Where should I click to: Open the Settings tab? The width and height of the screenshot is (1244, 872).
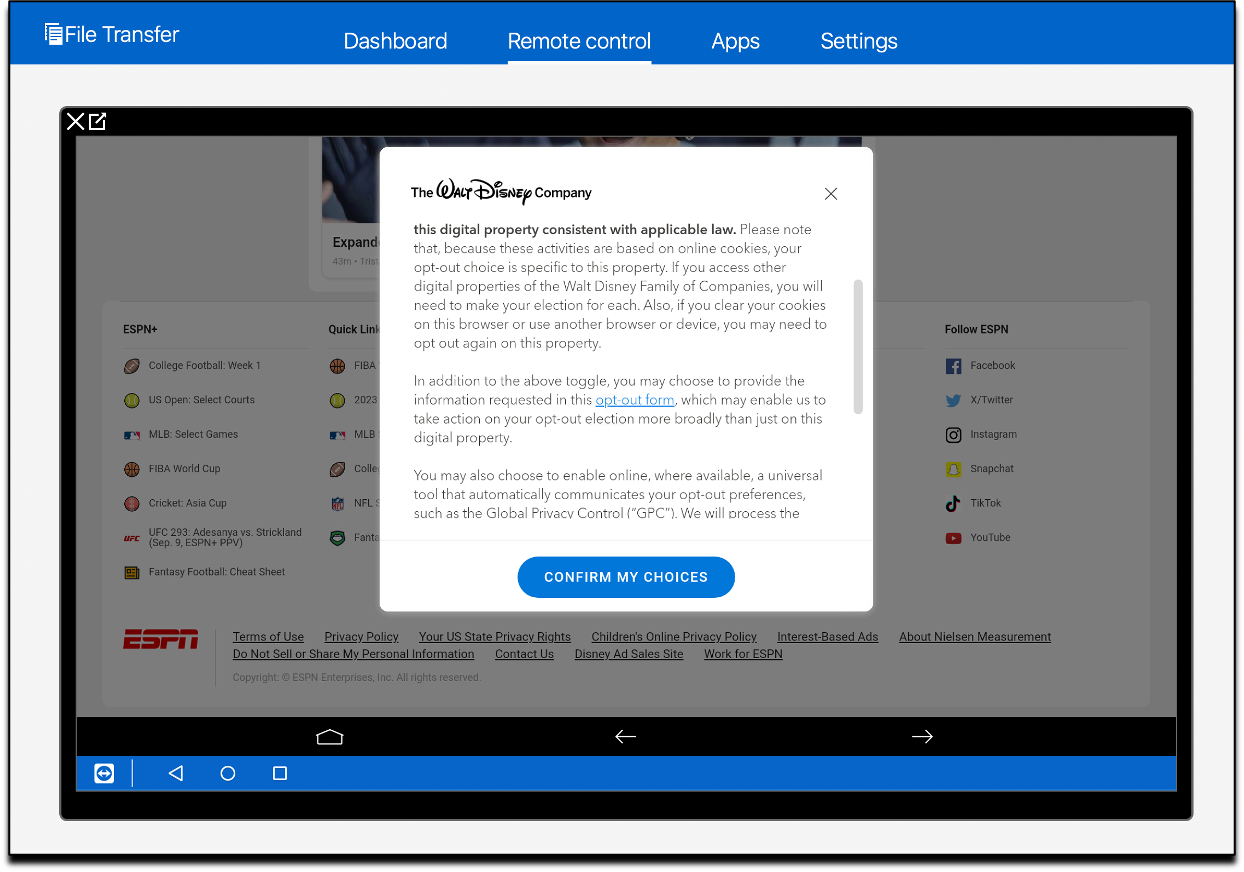pos(858,41)
